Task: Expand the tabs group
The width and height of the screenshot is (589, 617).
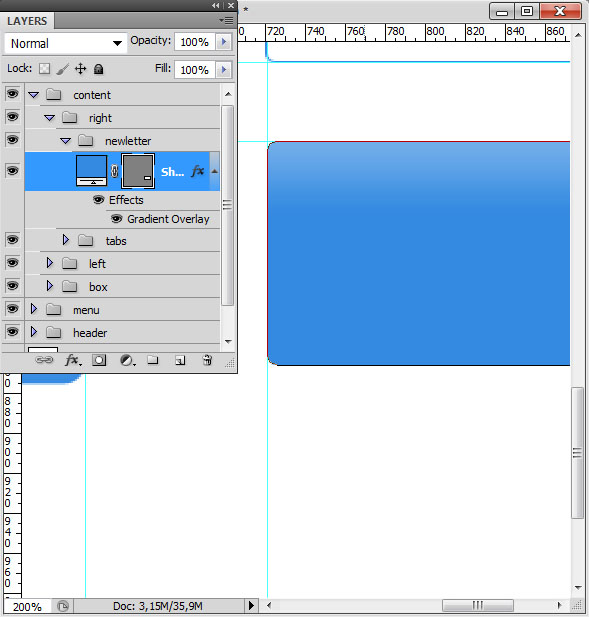Action: click(x=66, y=240)
